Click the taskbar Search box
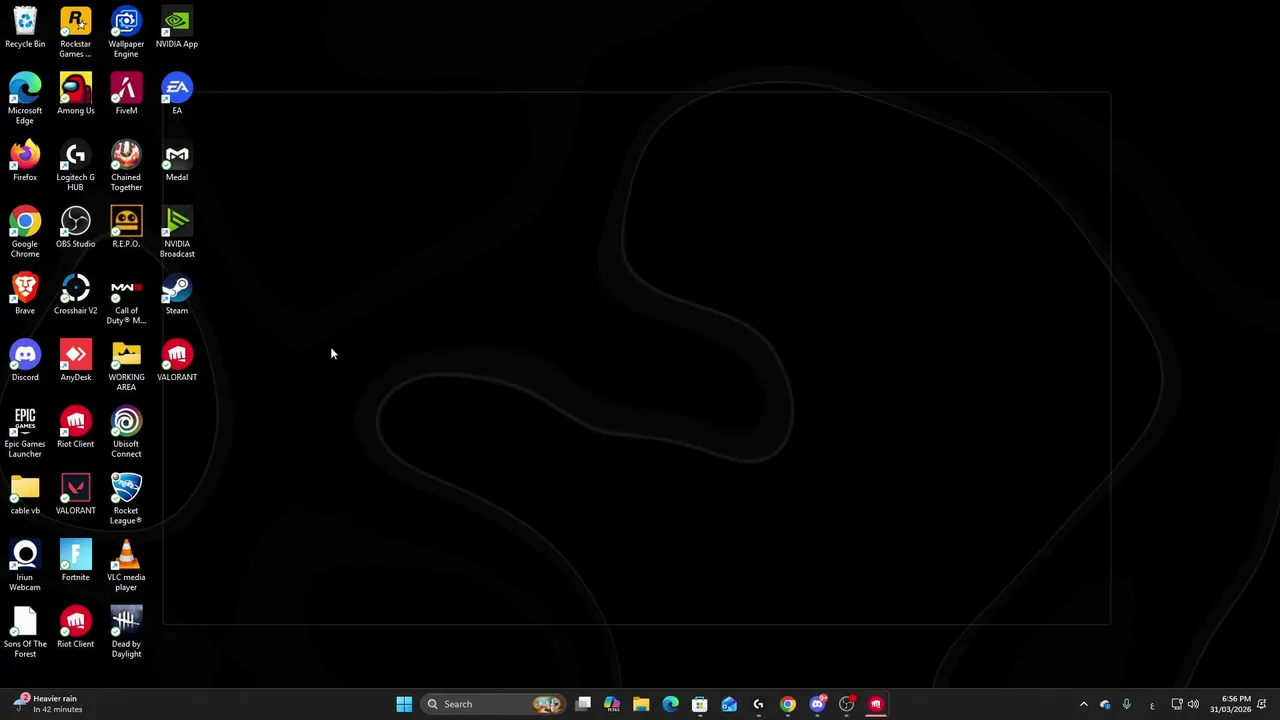The image size is (1280, 720). point(492,704)
